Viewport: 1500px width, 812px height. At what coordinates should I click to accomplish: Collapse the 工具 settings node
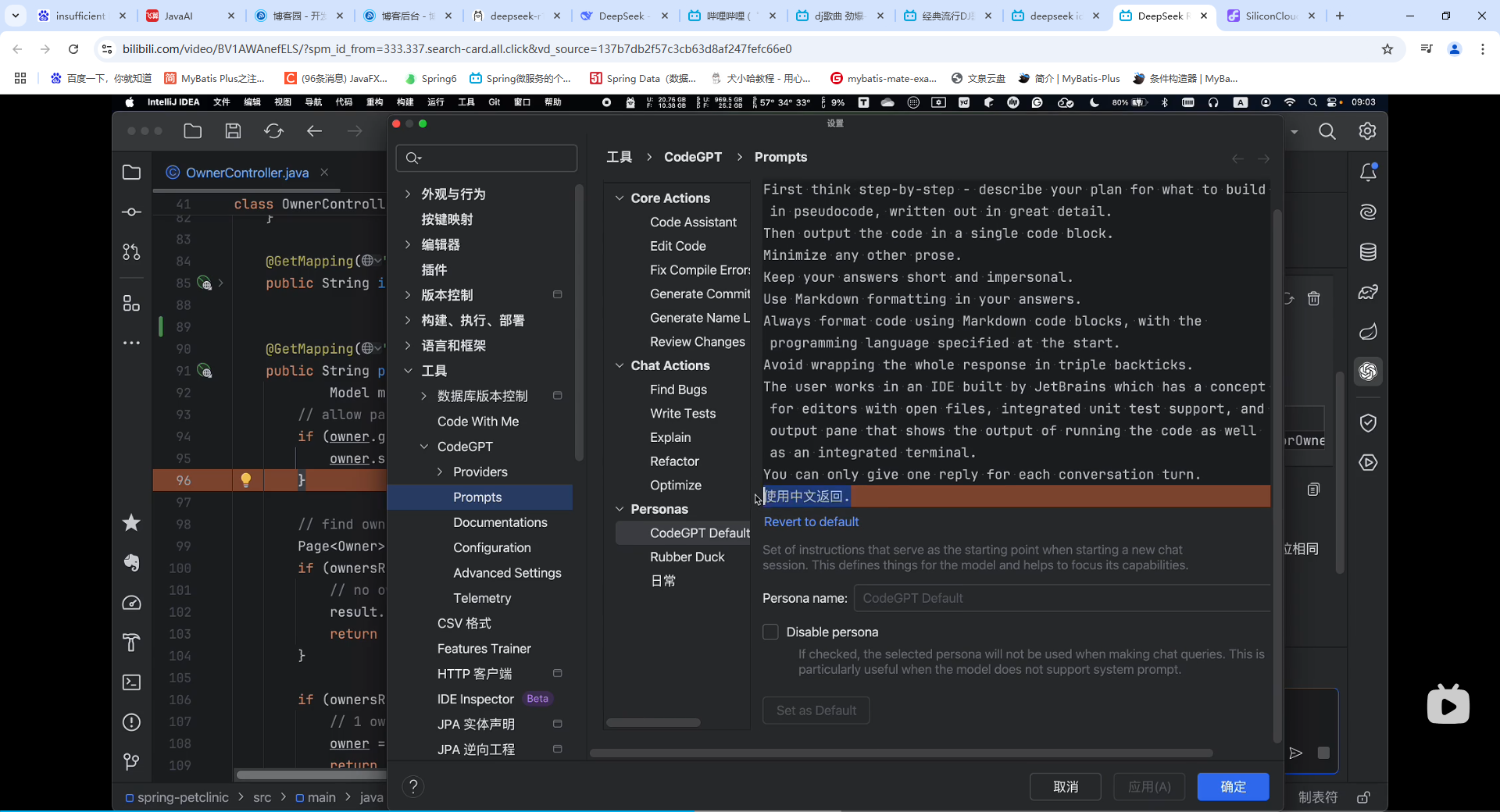pyautogui.click(x=408, y=371)
